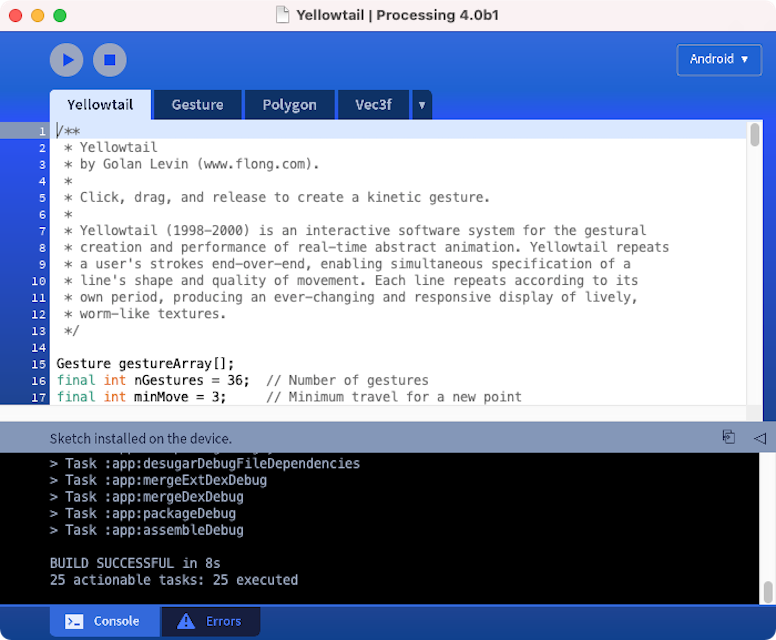Maximize the Processing window

click(x=60, y=16)
